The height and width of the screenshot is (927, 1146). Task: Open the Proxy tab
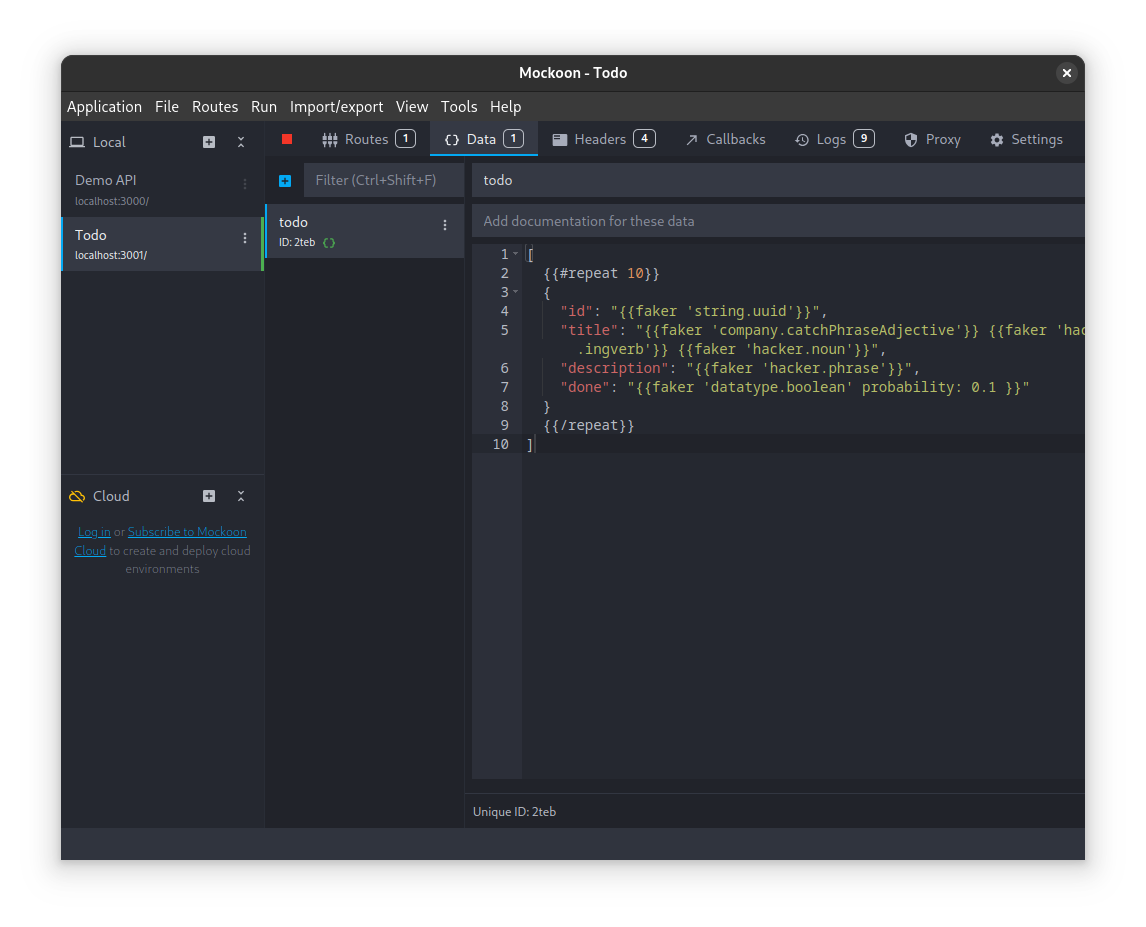pos(933,139)
